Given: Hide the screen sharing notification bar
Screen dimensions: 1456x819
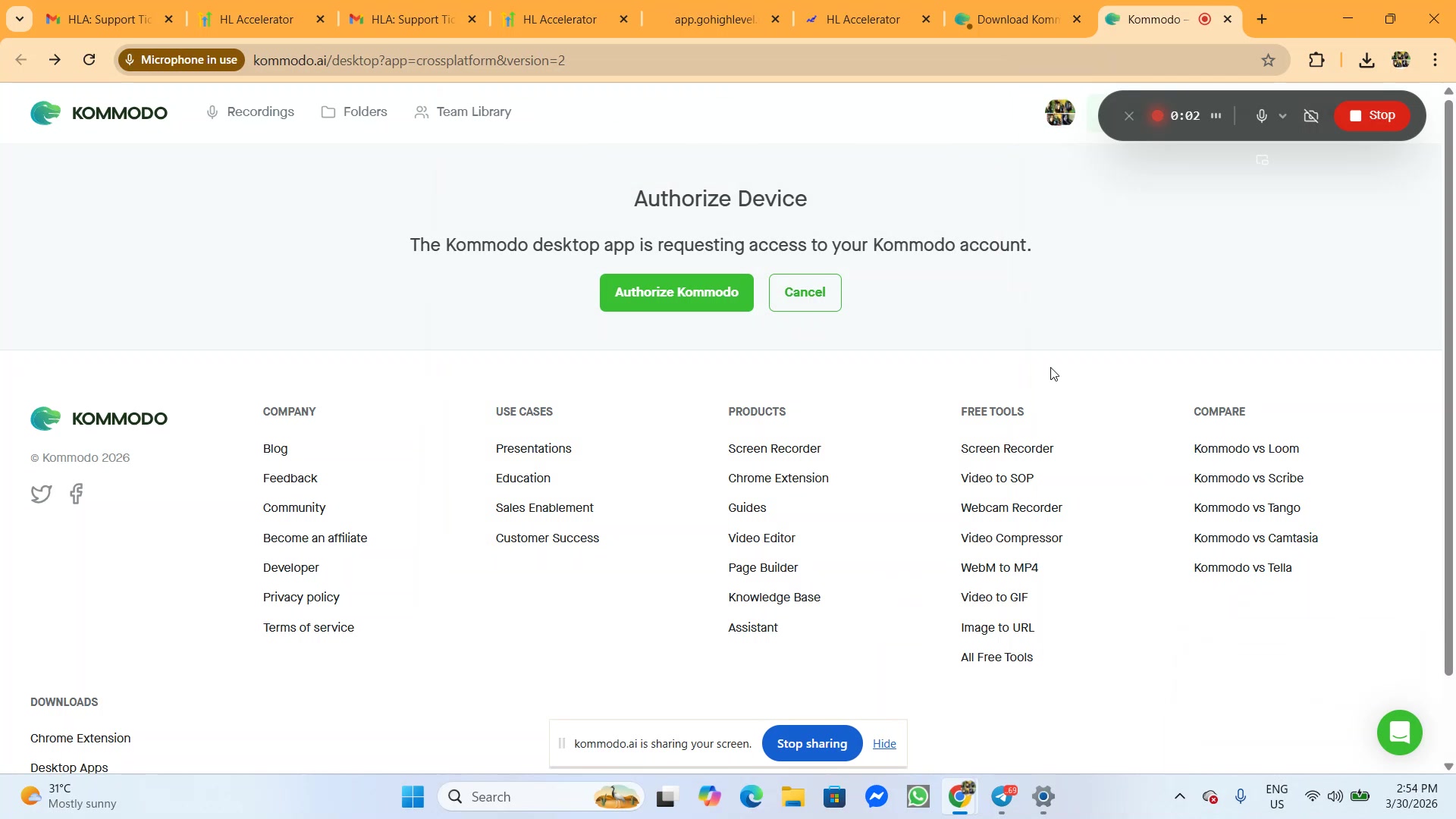Looking at the screenshot, I should click(x=884, y=744).
